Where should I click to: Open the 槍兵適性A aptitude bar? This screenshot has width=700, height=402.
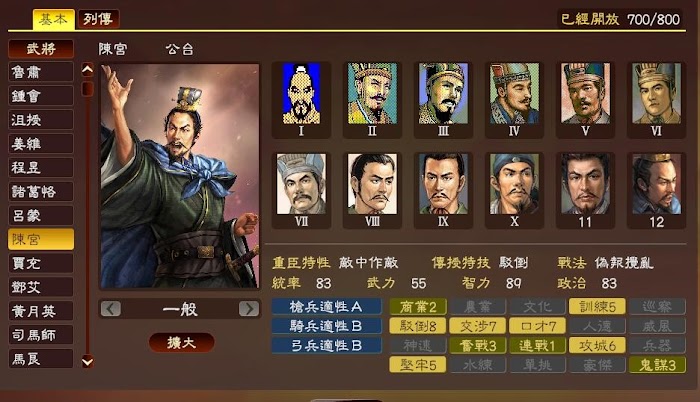pos(326,306)
